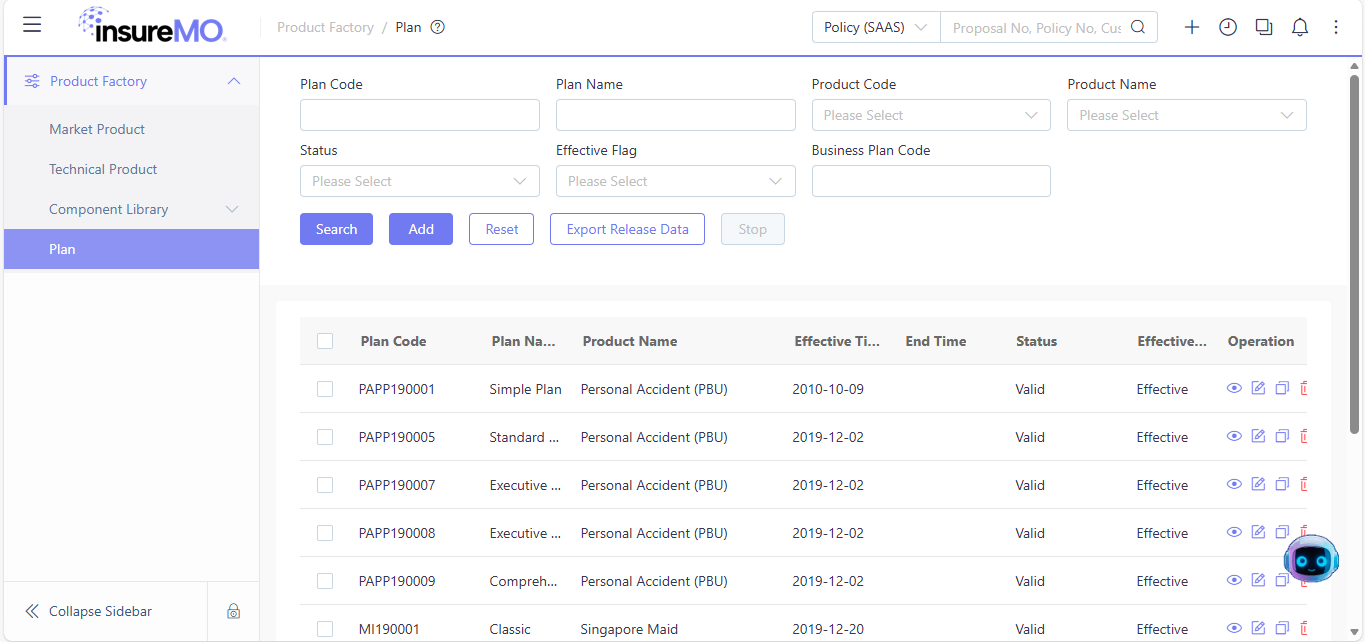The image size is (1365, 642).
Task: Delete plan PAPP190005
Action: pos(1303,436)
